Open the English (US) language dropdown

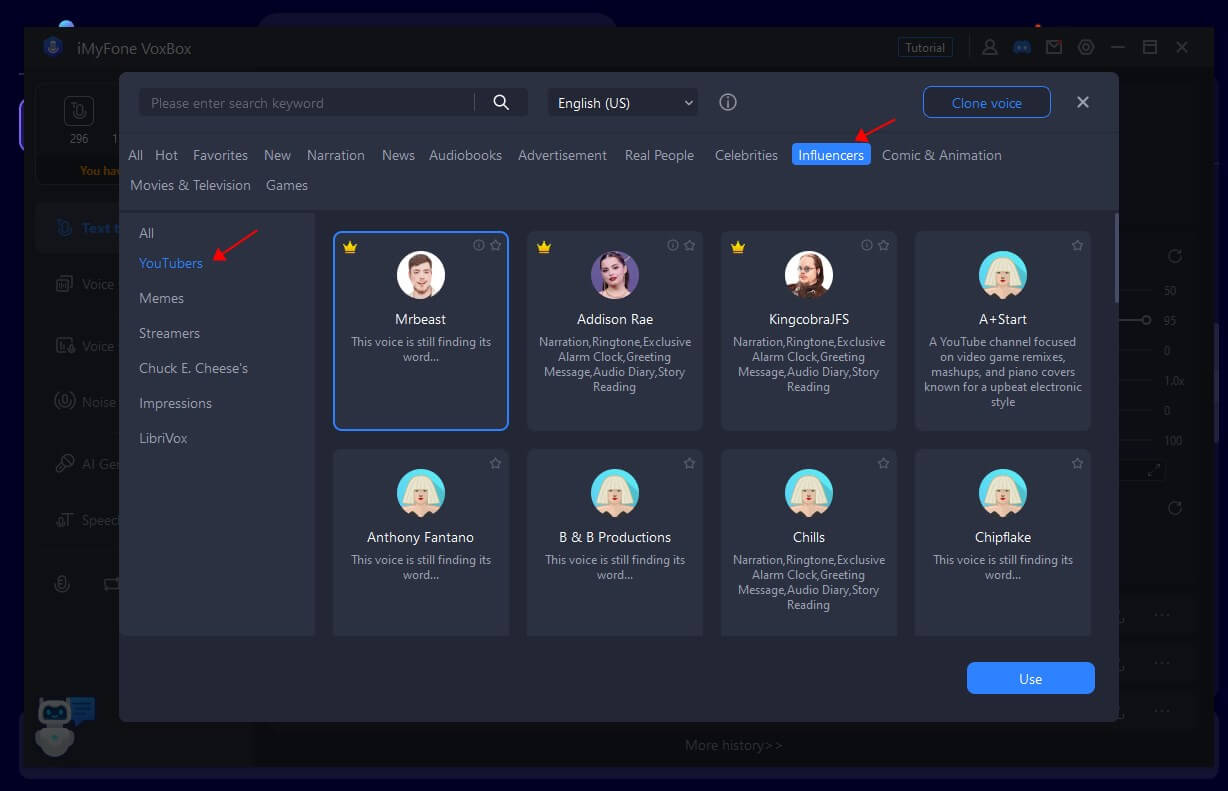[x=622, y=102]
